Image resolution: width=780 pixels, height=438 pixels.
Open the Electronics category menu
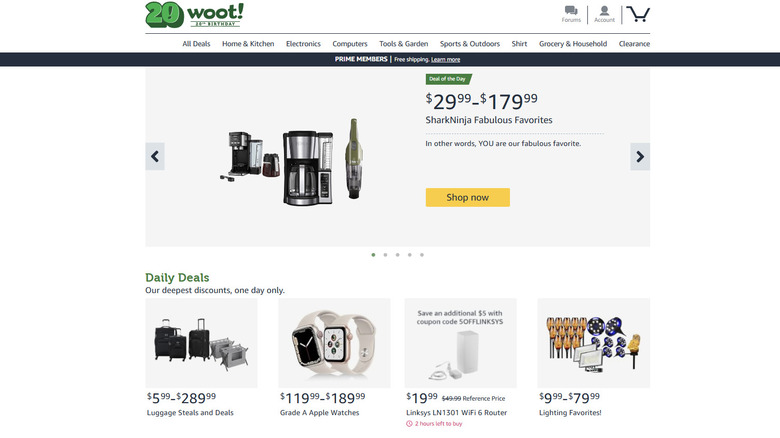coord(303,44)
